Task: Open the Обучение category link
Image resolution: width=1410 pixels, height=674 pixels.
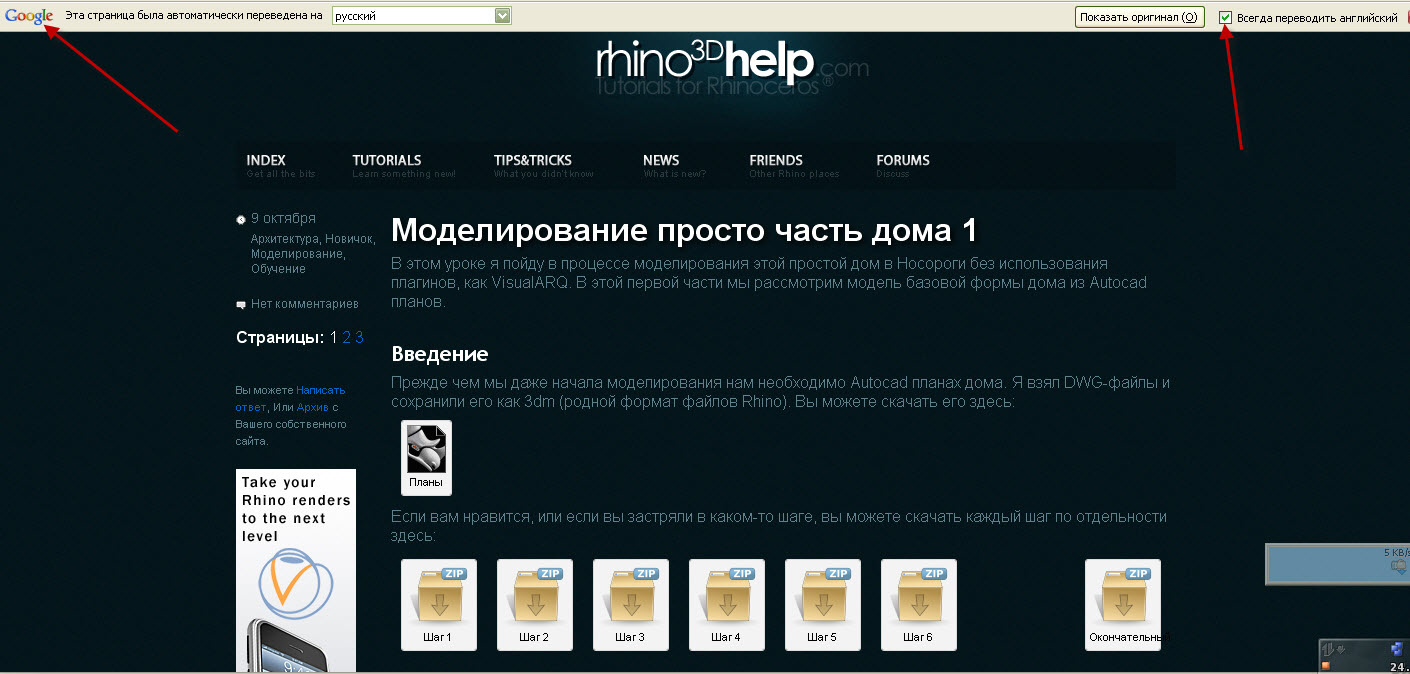Action: (x=278, y=269)
